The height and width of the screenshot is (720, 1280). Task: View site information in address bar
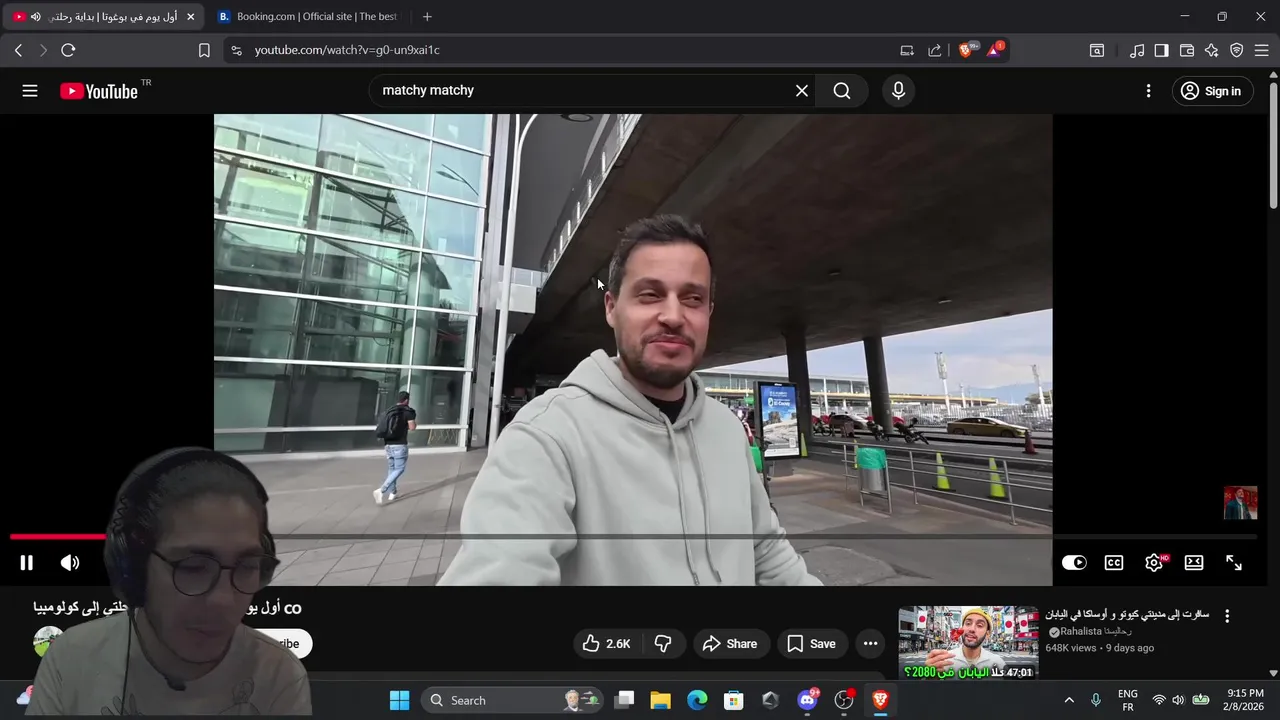236,50
